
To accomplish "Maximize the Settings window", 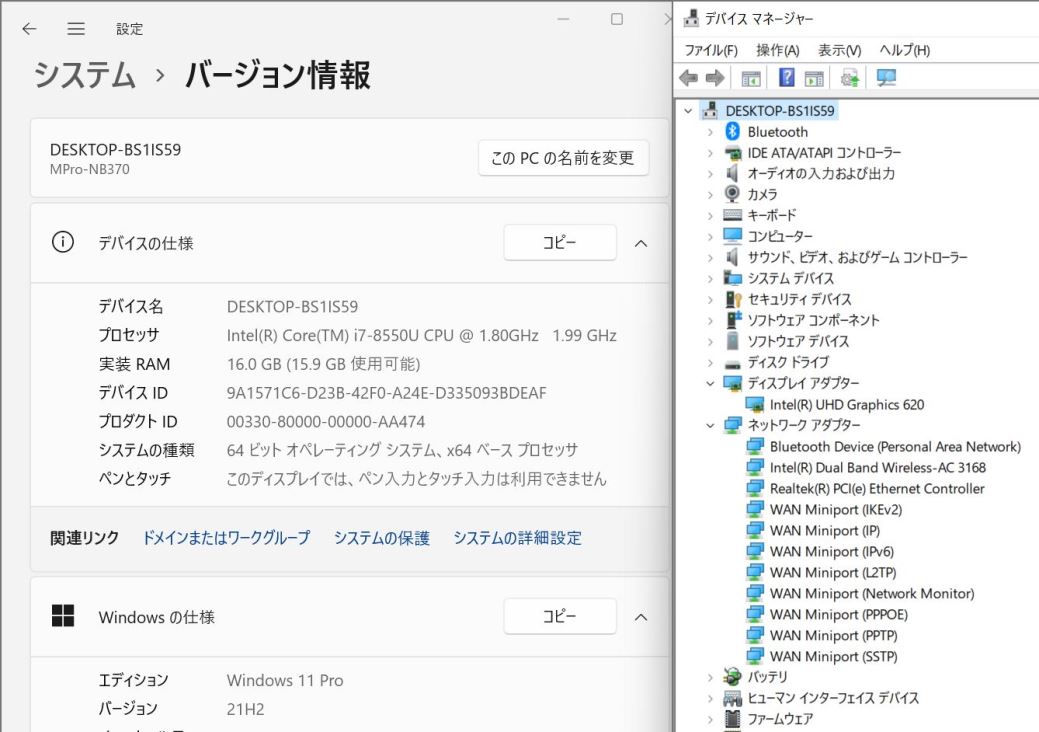I will (x=617, y=19).
